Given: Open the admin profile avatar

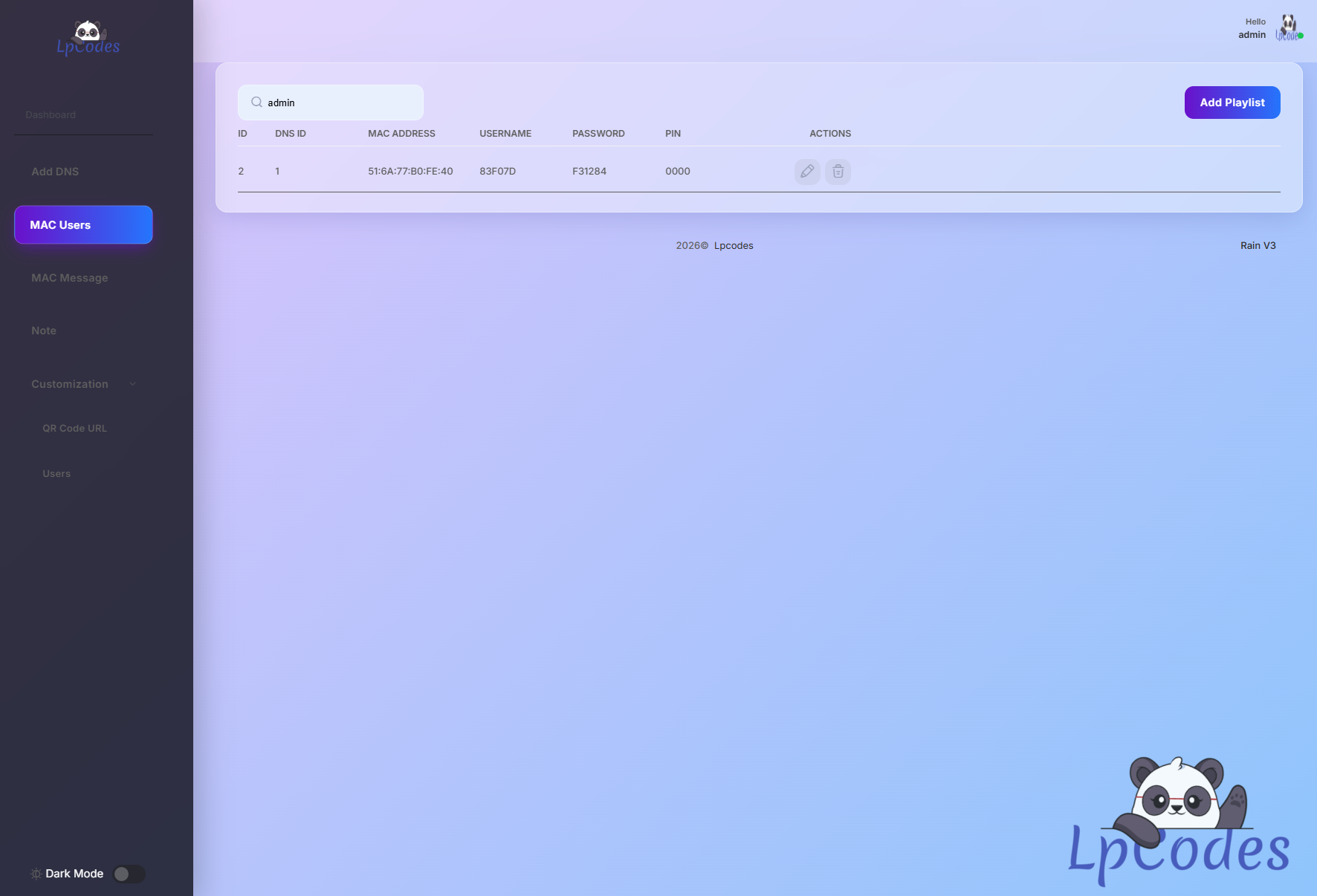Looking at the screenshot, I should 1289,28.
